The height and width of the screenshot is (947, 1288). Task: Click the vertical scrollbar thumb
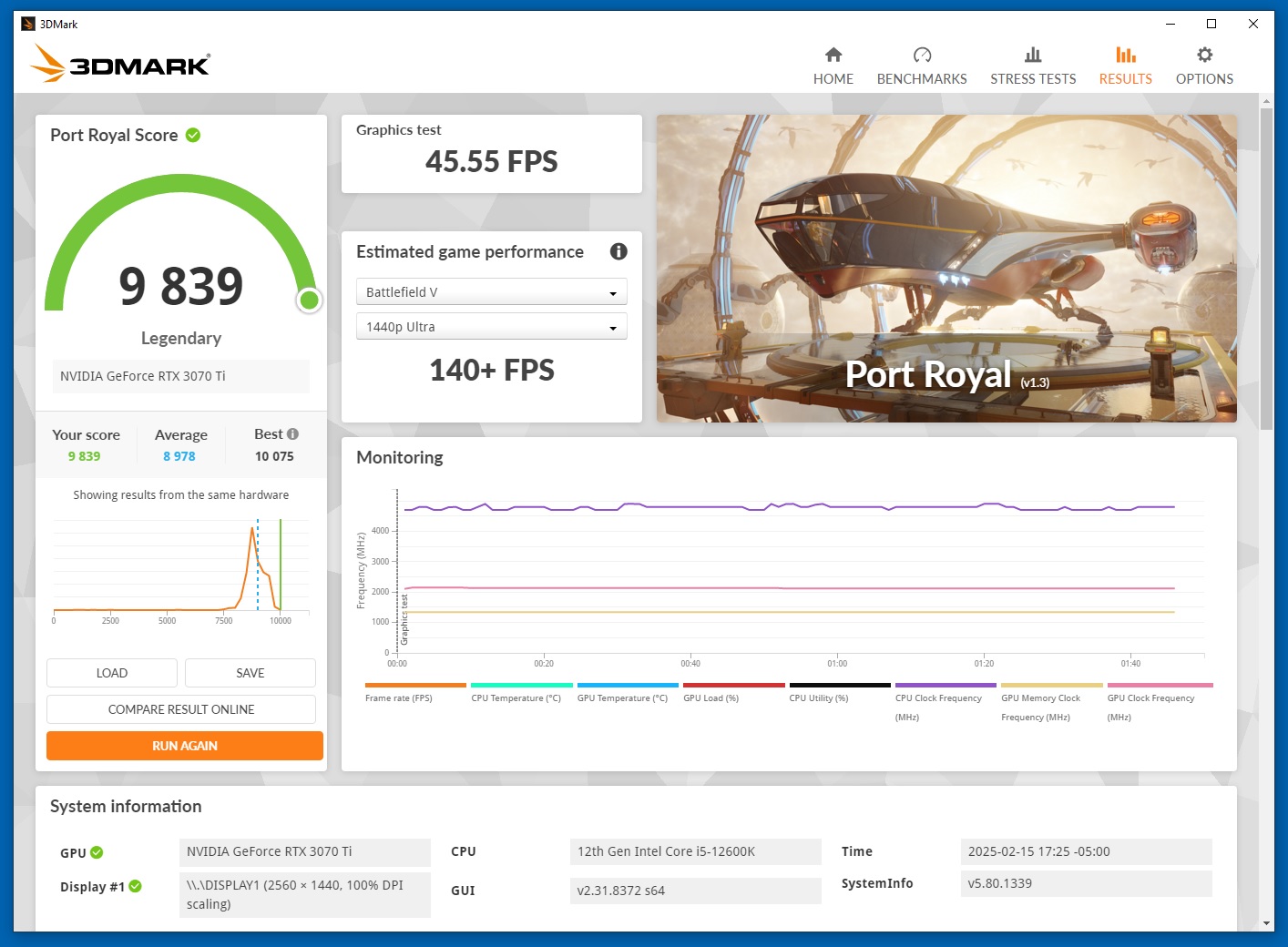(1266, 269)
